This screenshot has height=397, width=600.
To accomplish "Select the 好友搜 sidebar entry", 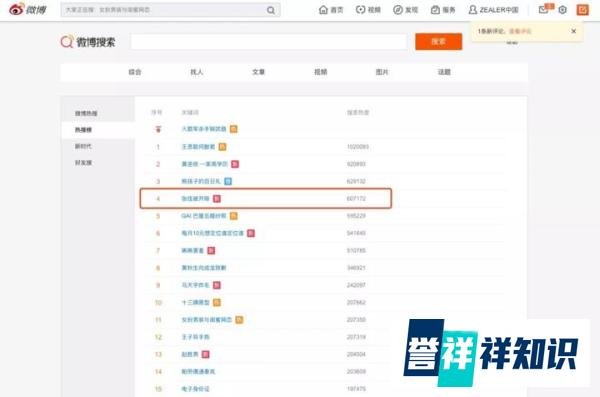I will pyautogui.click(x=83, y=163).
